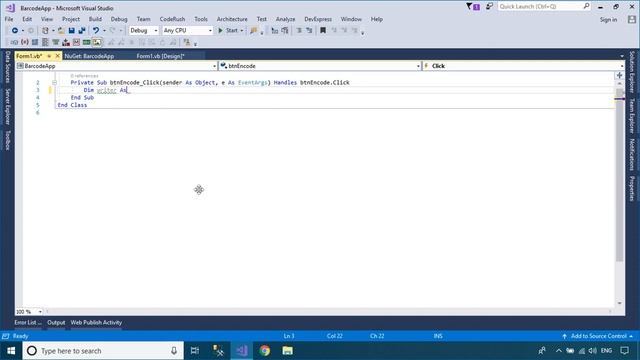This screenshot has width=640, height=360.
Task: Click the split editor plus icon
Action: point(619,76)
